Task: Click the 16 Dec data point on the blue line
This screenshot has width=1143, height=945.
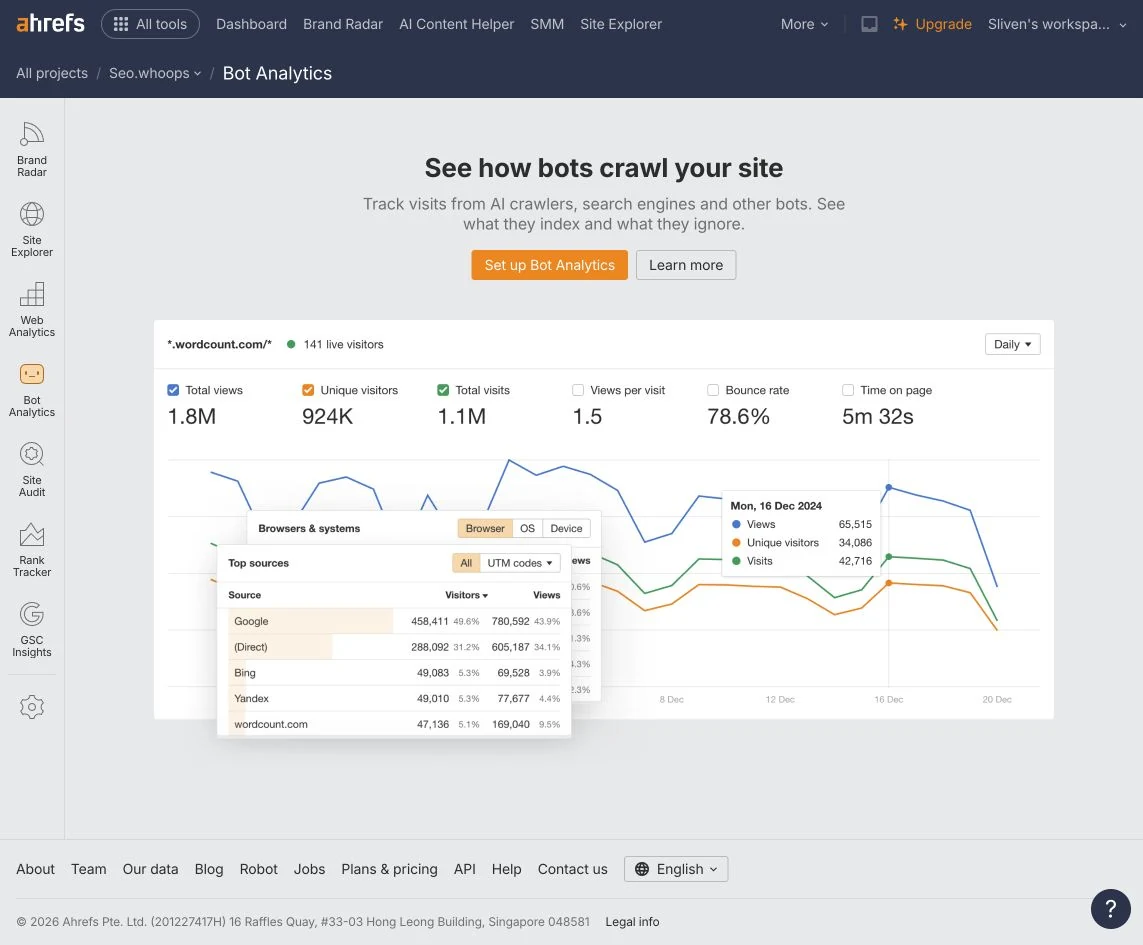Action: tap(889, 487)
